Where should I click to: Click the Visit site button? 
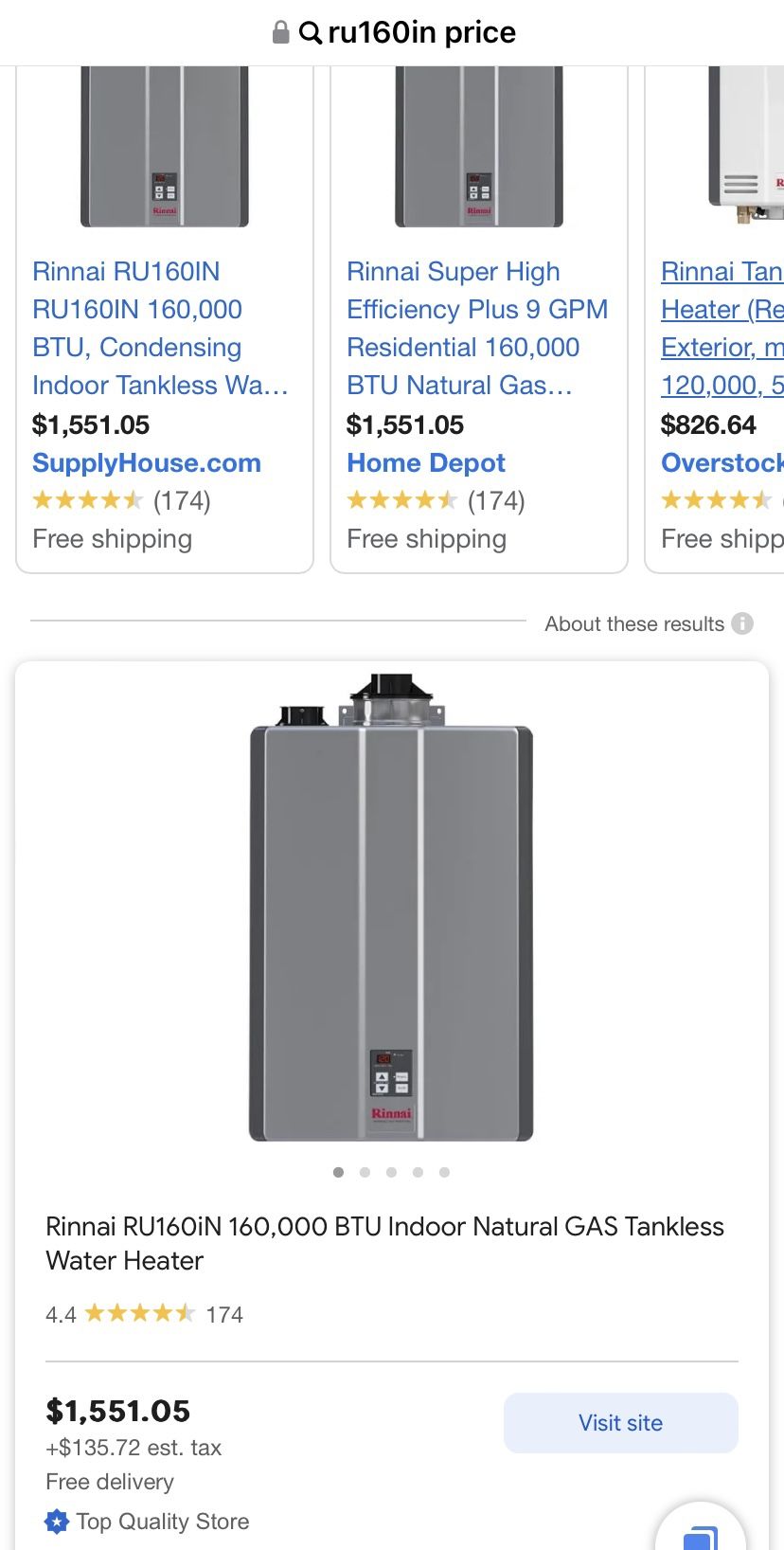(x=620, y=1423)
